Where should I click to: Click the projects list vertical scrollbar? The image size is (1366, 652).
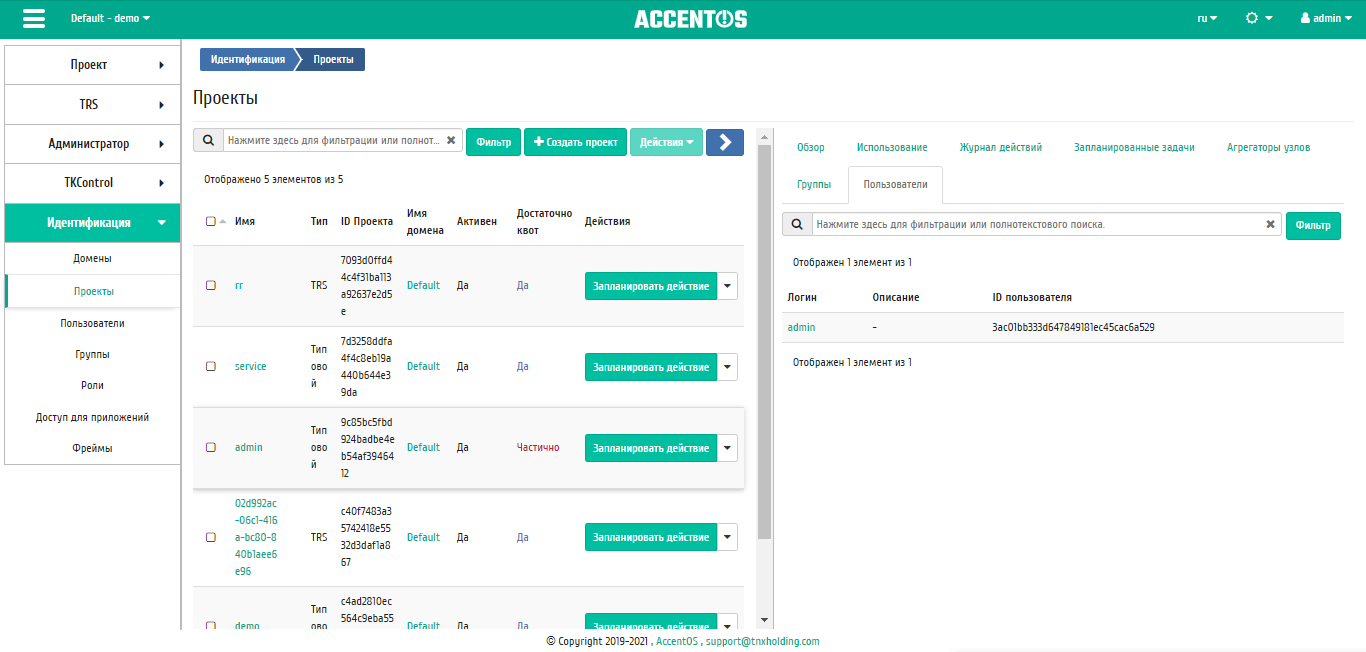coord(765,340)
